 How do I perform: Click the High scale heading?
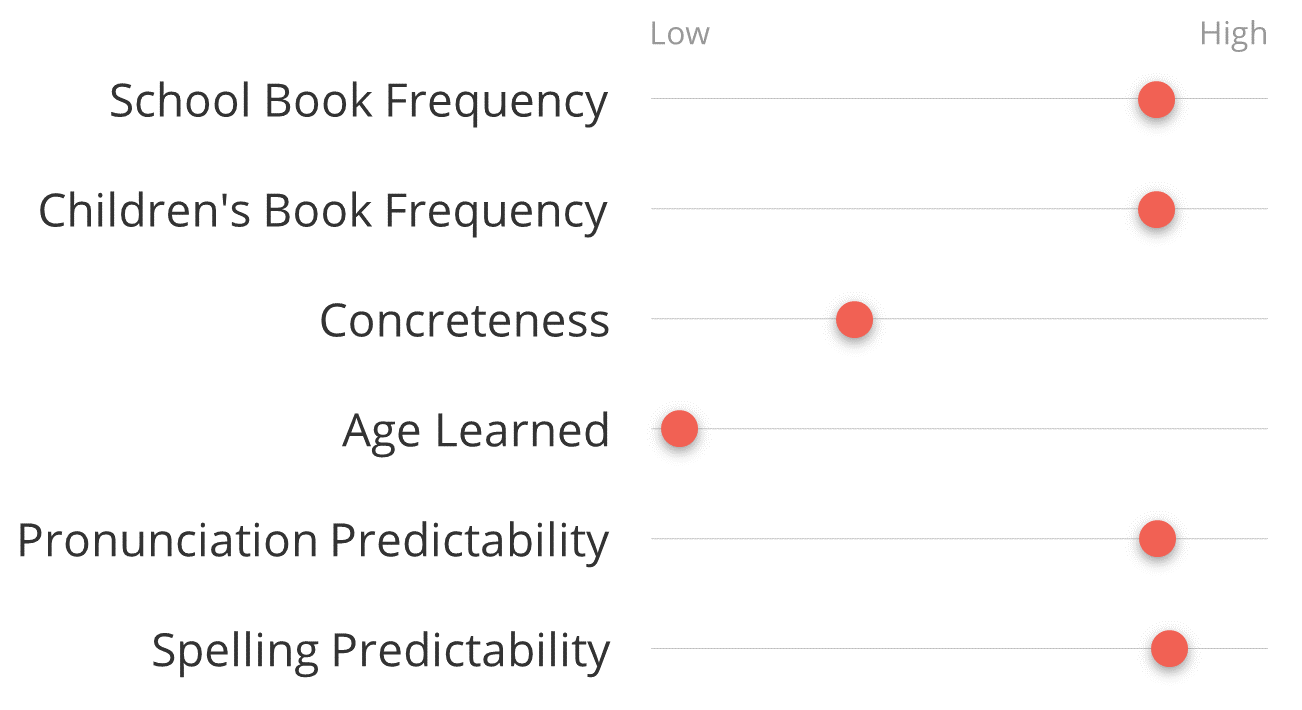[1233, 34]
